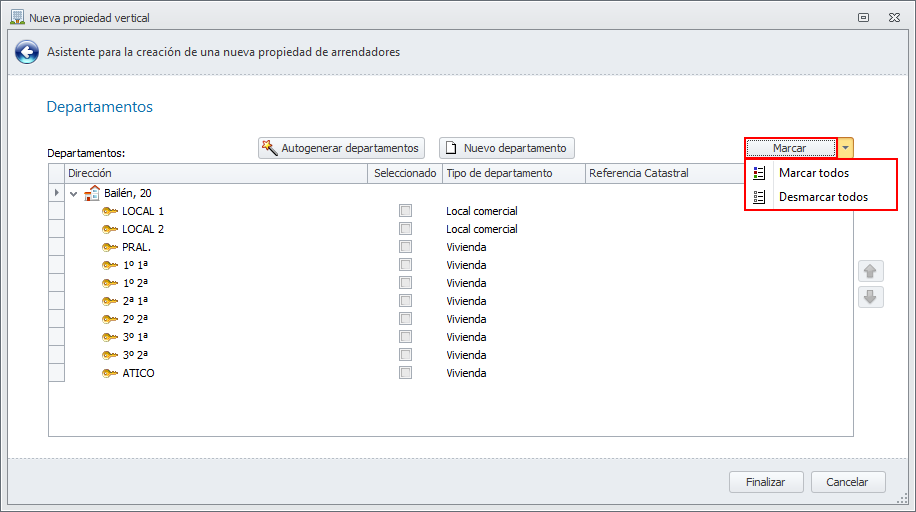This screenshot has width=916, height=512.
Task: Choose Marcar todos from the menu
Action: click(x=814, y=173)
